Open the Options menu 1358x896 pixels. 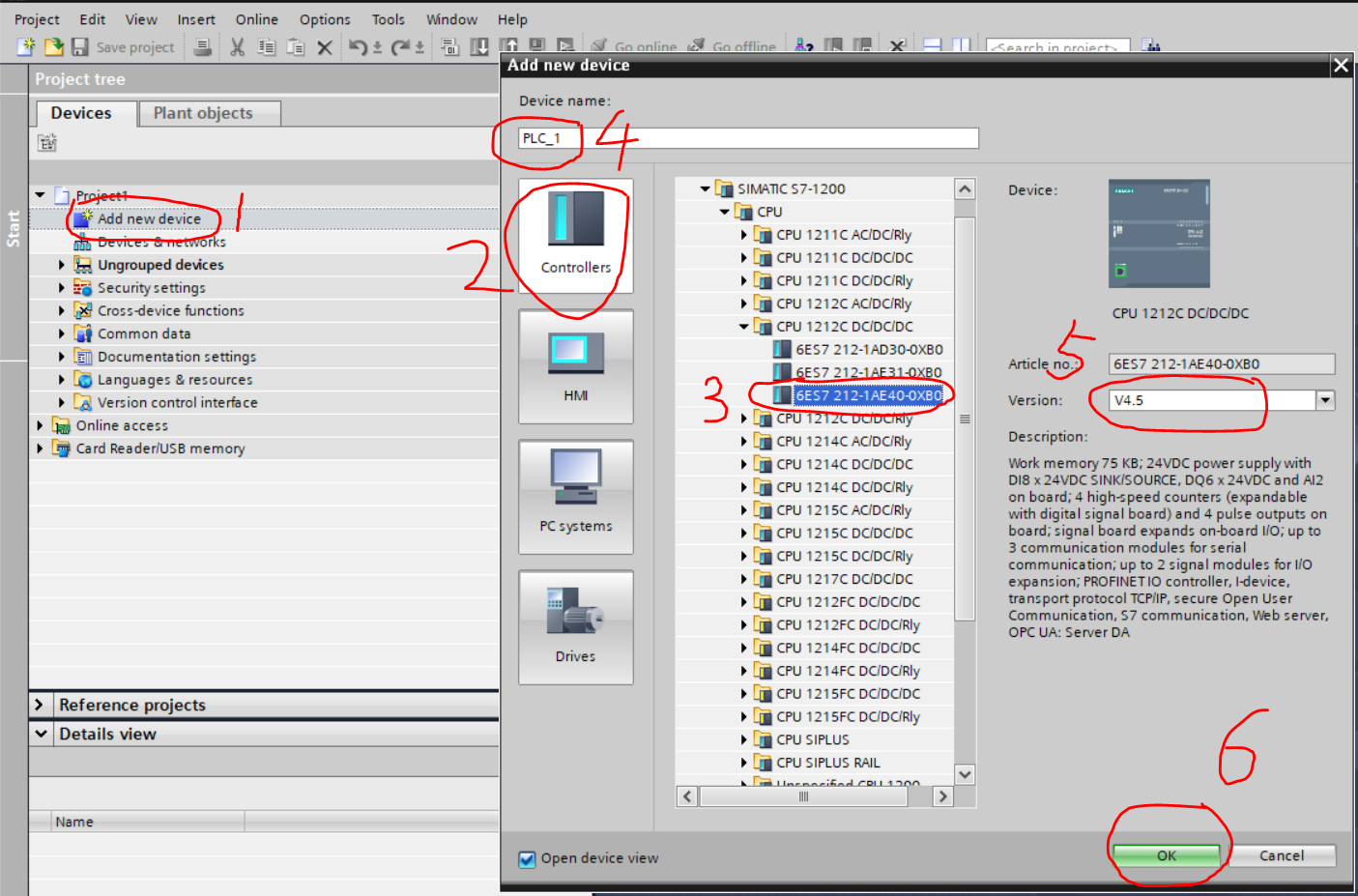(325, 19)
